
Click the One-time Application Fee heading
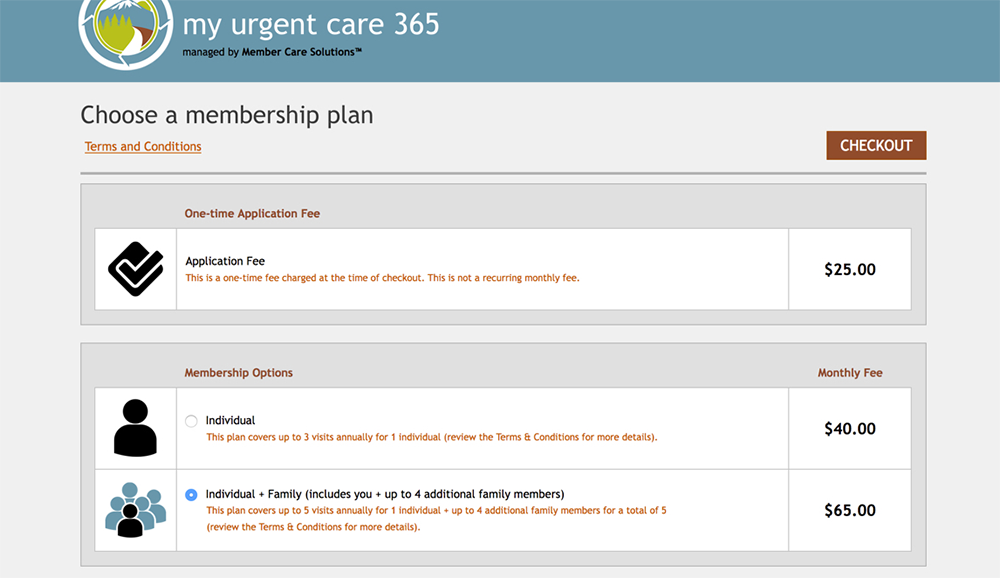coord(252,213)
